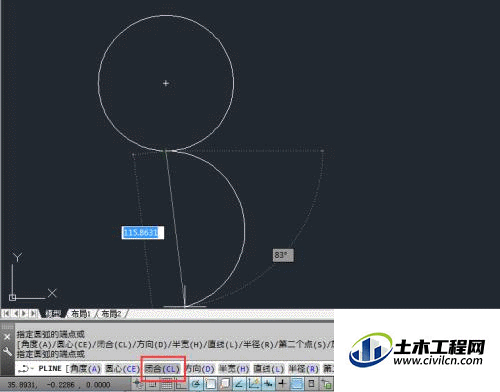This screenshot has height=392, width=500.
Task: Choose the 直线(L) line option
Action: [269, 369]
